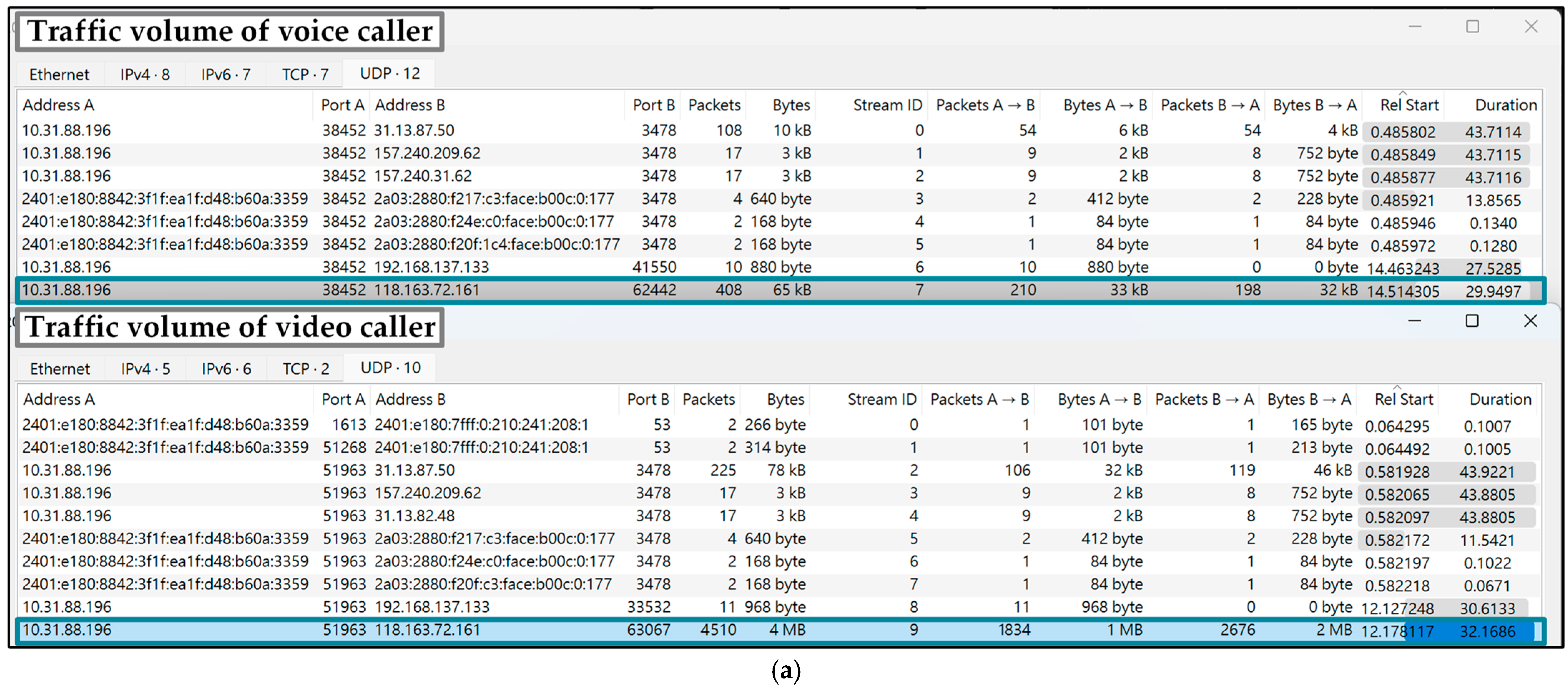Sort video table by Duration column
The width and height of the screenshot is (1568, 686).
pos(1500,399)
